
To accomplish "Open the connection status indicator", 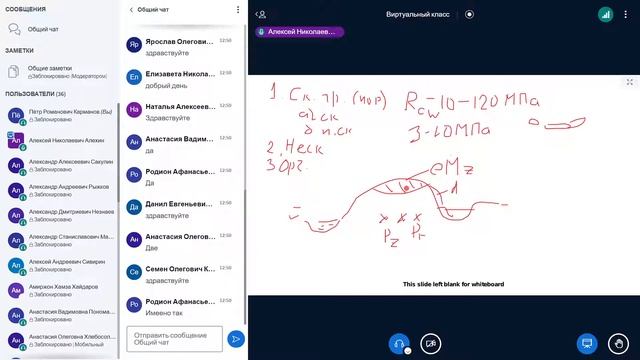I will pos(606,15).
